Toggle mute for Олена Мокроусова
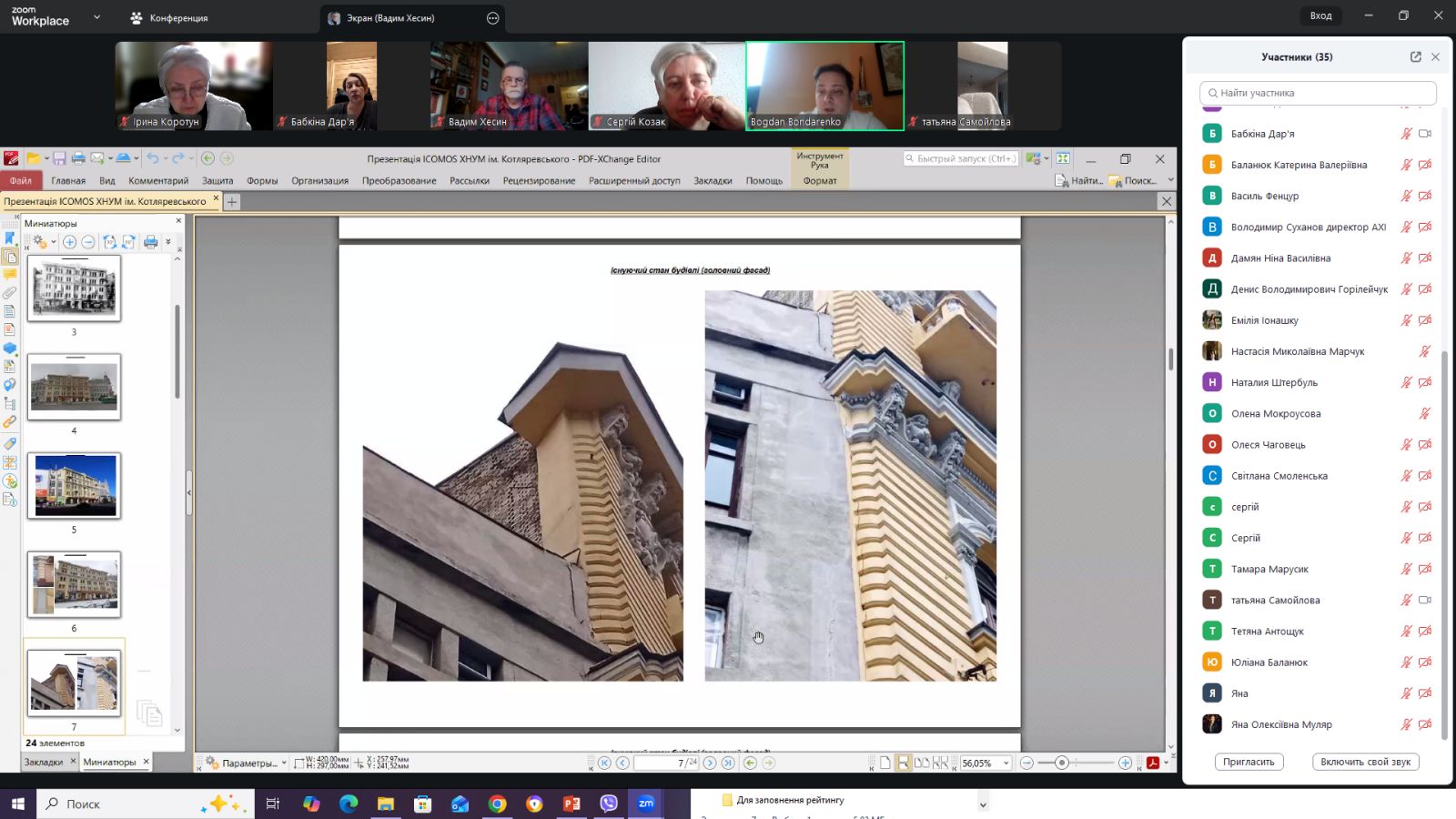This screenshot has height=819, width=1456. pyautogui.click(x=1425, y=413)
